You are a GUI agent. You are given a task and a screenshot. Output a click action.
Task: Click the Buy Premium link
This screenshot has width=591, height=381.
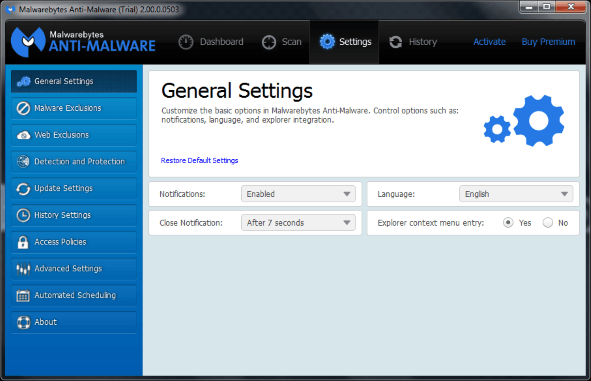pos(548,42)
